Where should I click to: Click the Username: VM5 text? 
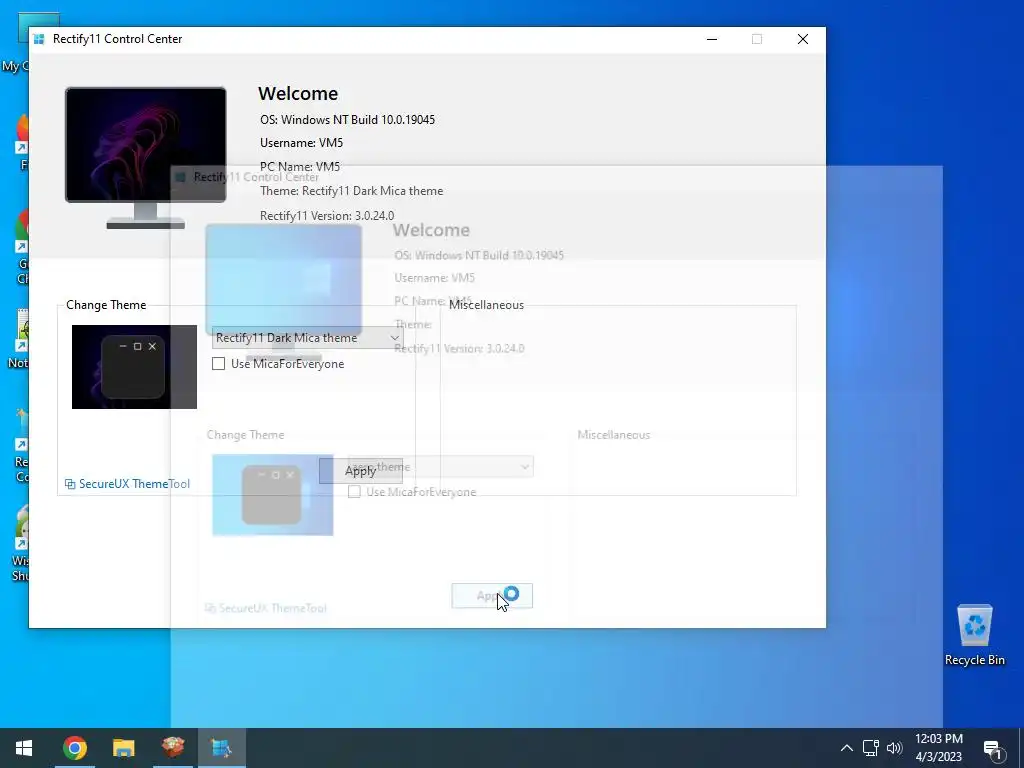301,142
